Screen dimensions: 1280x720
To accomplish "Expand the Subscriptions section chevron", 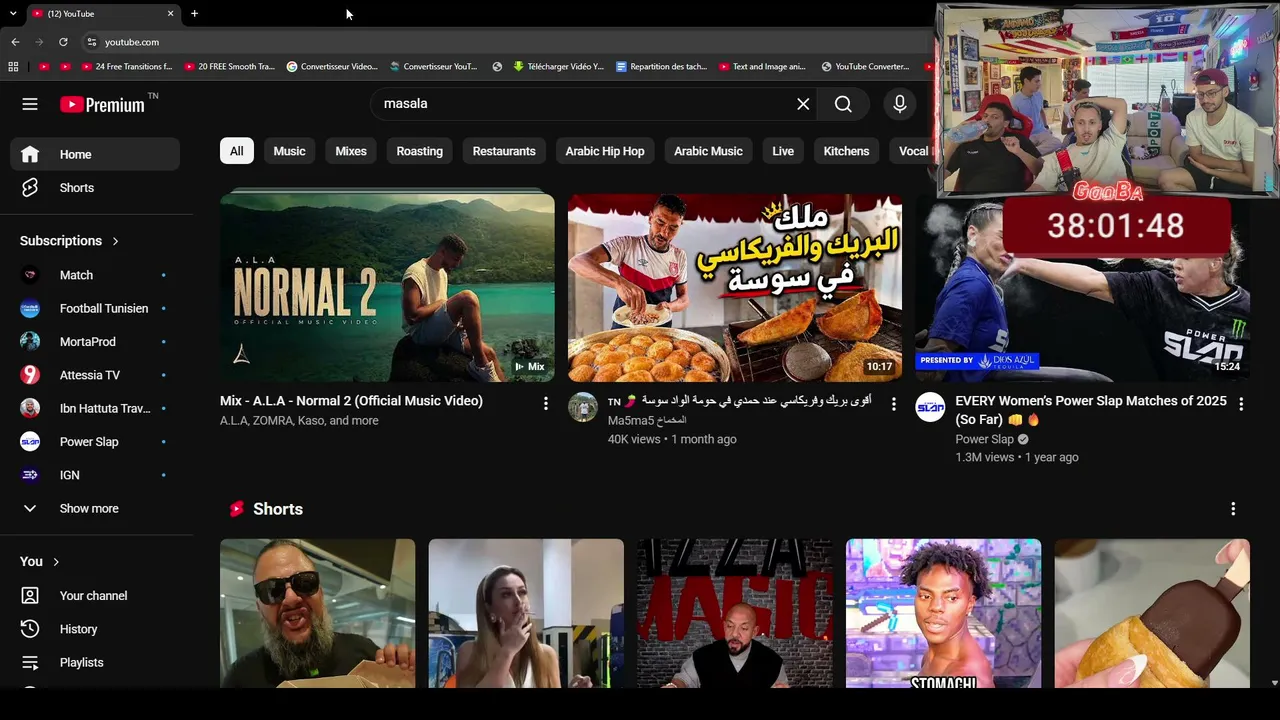I will tap(115, 241).
